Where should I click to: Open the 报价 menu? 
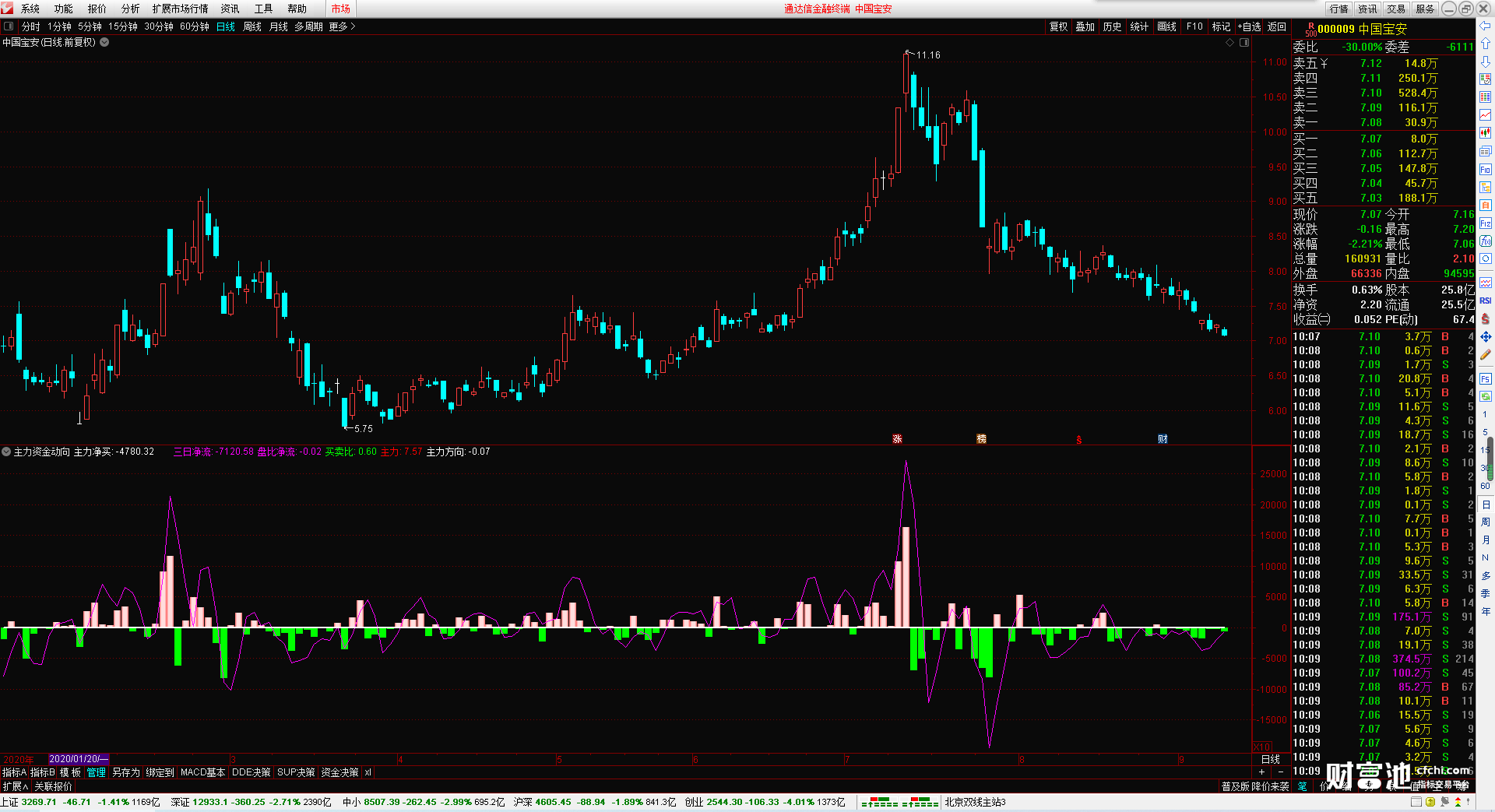point(97,9)
